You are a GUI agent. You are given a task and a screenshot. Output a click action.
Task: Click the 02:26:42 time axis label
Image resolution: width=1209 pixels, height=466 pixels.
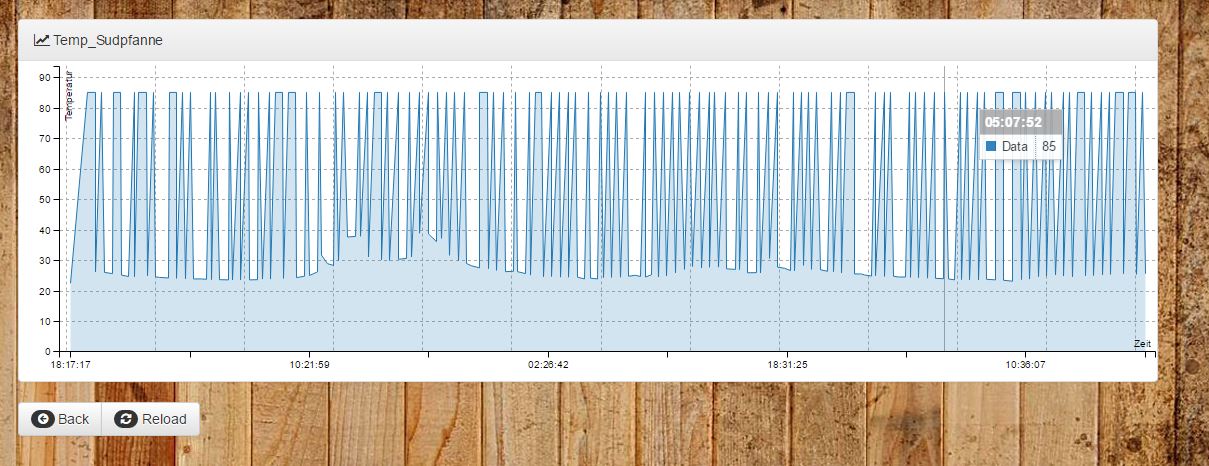click(x=548, y=365)
